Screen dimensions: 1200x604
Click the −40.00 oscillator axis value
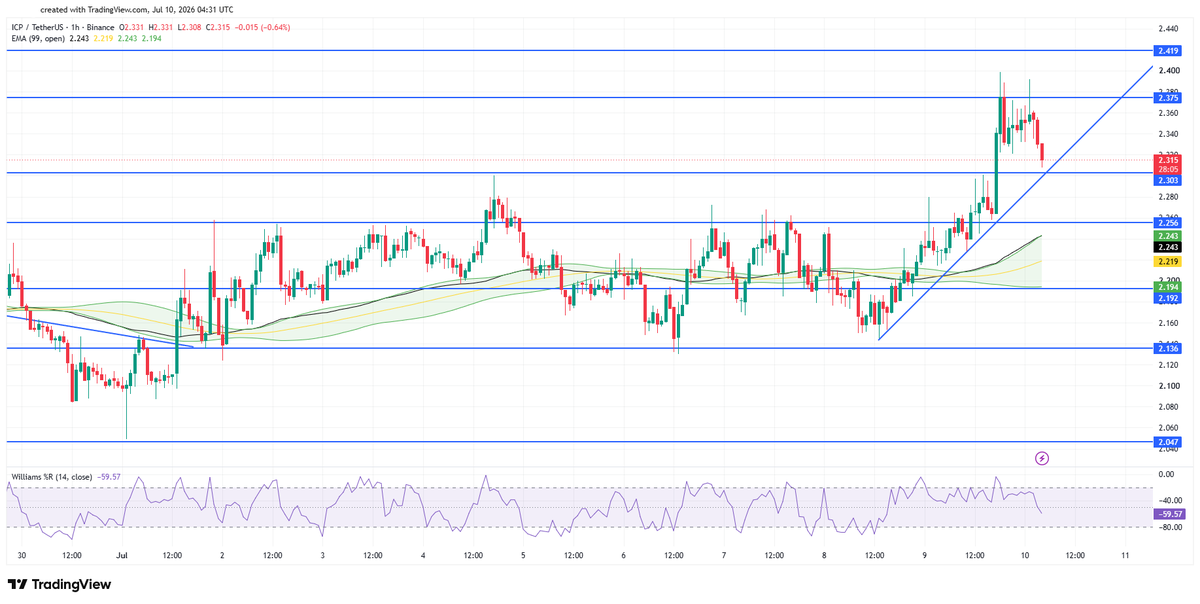[x=1168, y=501]
